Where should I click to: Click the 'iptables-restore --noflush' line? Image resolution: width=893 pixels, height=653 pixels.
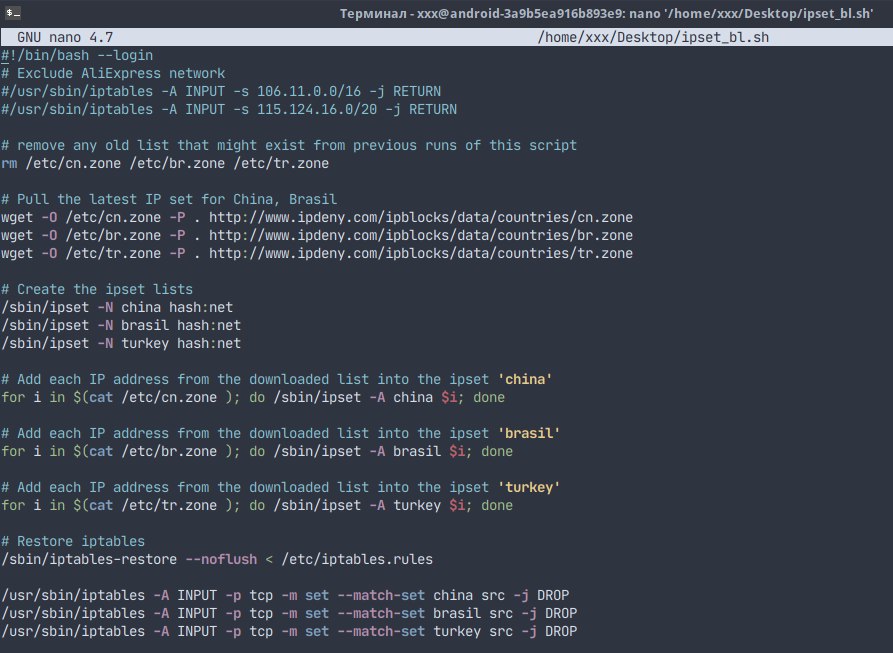[217, 560]
